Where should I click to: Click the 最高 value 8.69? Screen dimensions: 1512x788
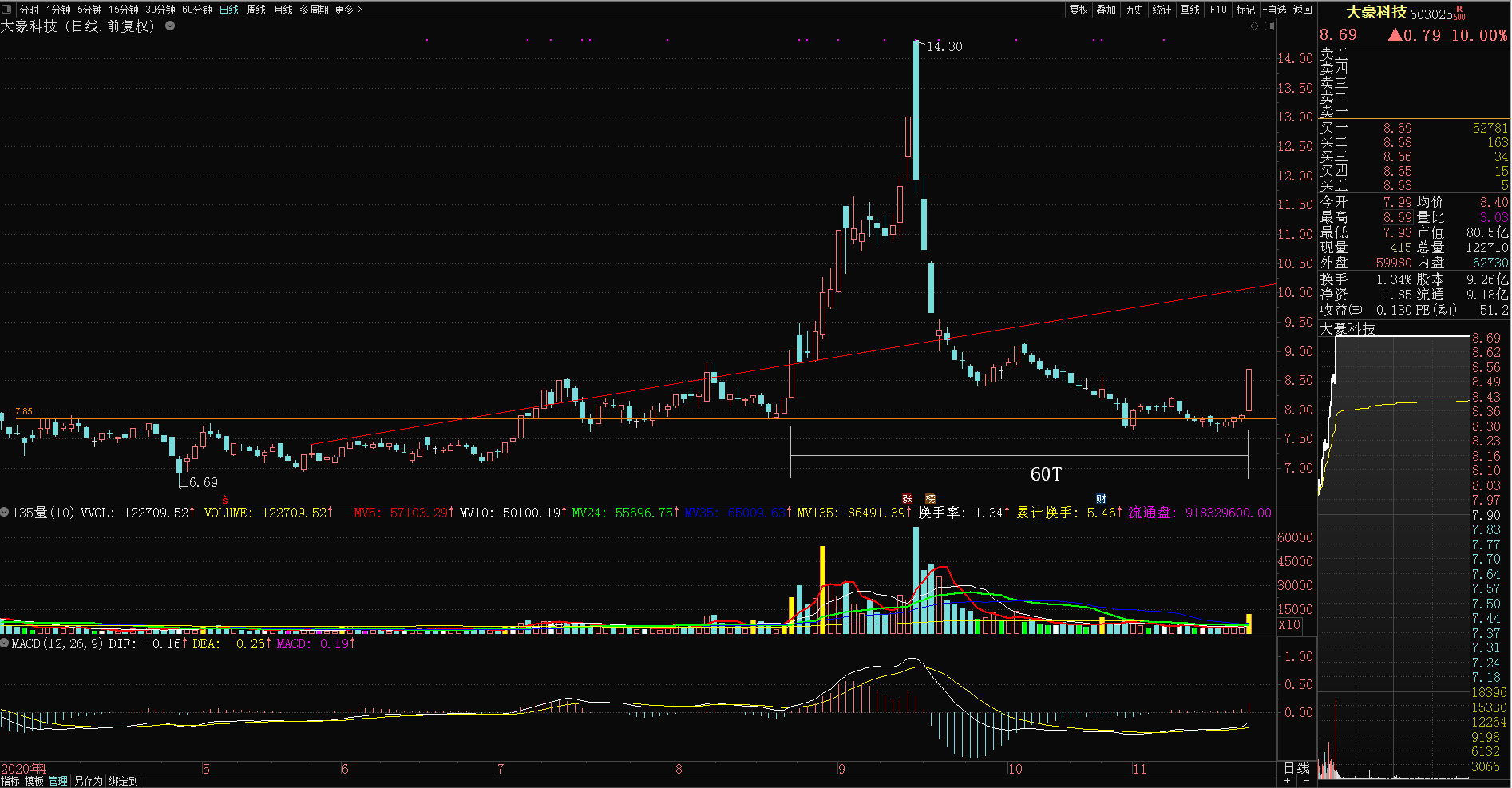click(1398, 217)
